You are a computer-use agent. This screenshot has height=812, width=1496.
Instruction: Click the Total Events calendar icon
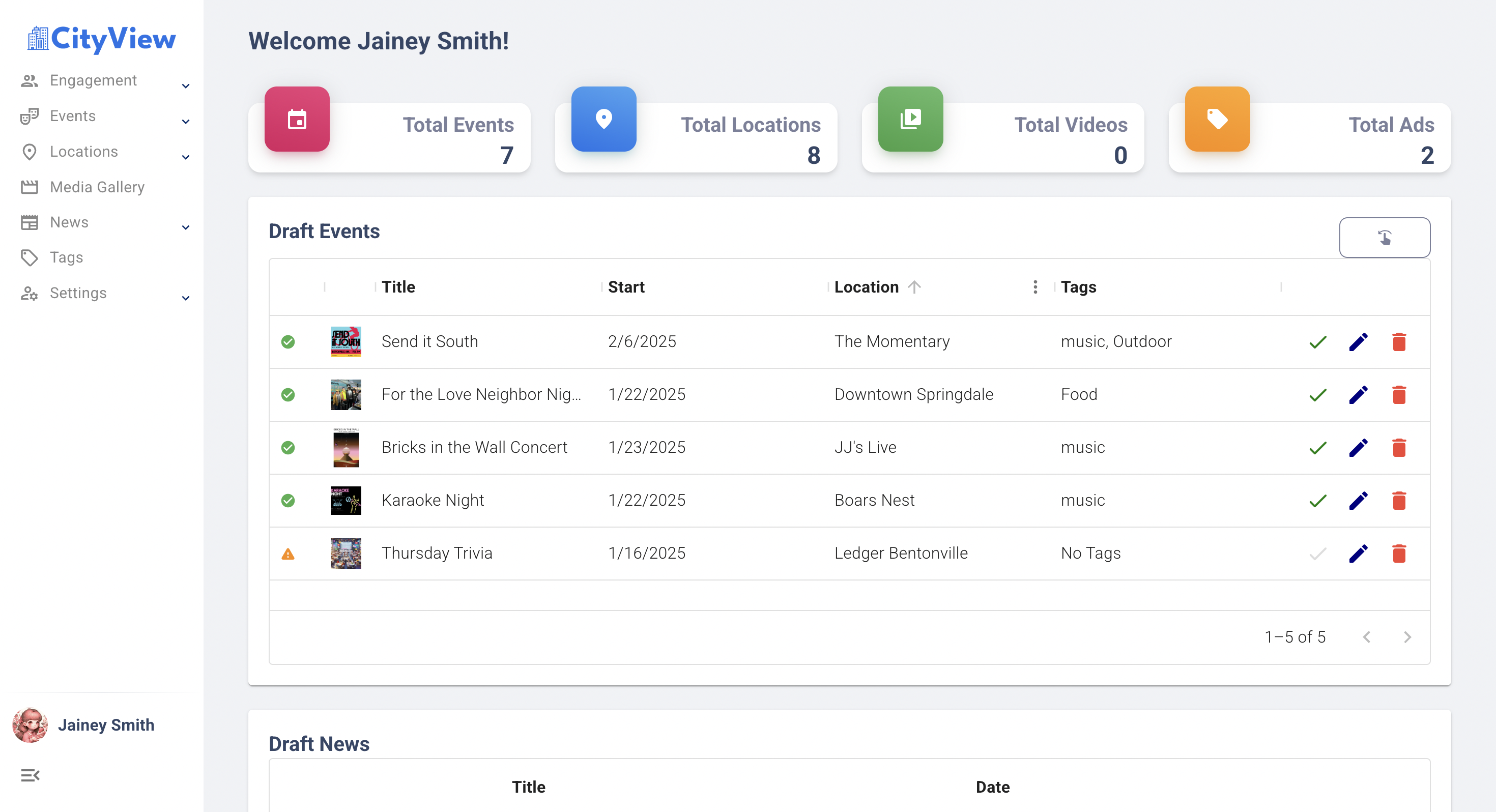pyautogui.click(x=297, y=119)
